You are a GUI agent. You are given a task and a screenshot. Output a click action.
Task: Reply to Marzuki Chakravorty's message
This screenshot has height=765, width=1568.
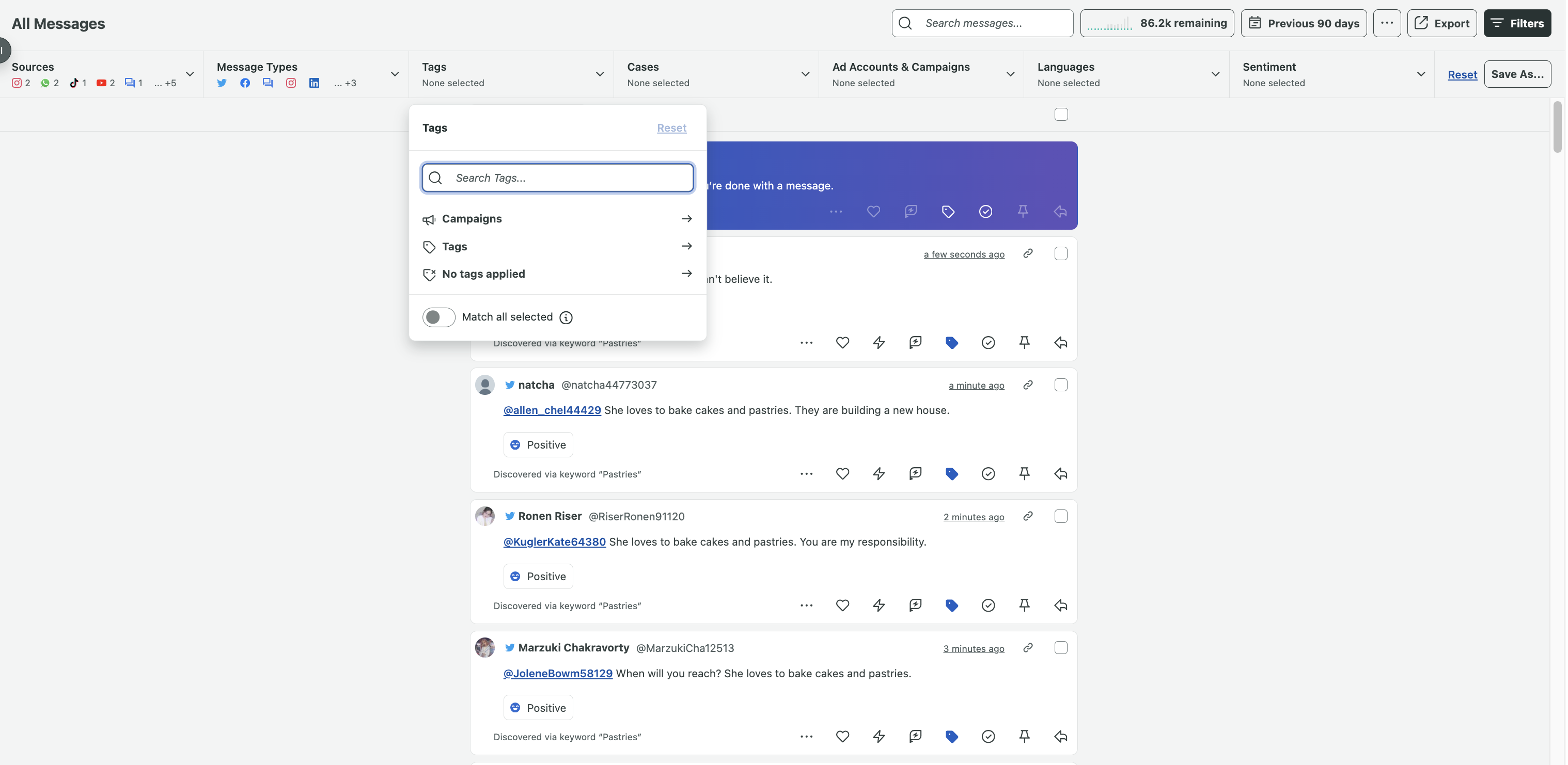click(1060, 737)
